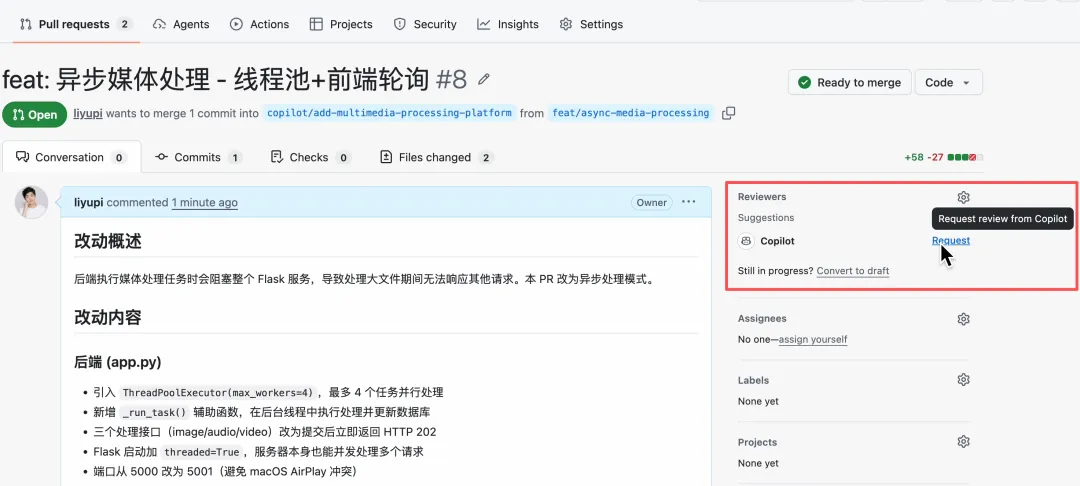The width and height of the screenshot is (1080, 486).
Task: Click liyupi's avatar picture
Action: point(31,203)
